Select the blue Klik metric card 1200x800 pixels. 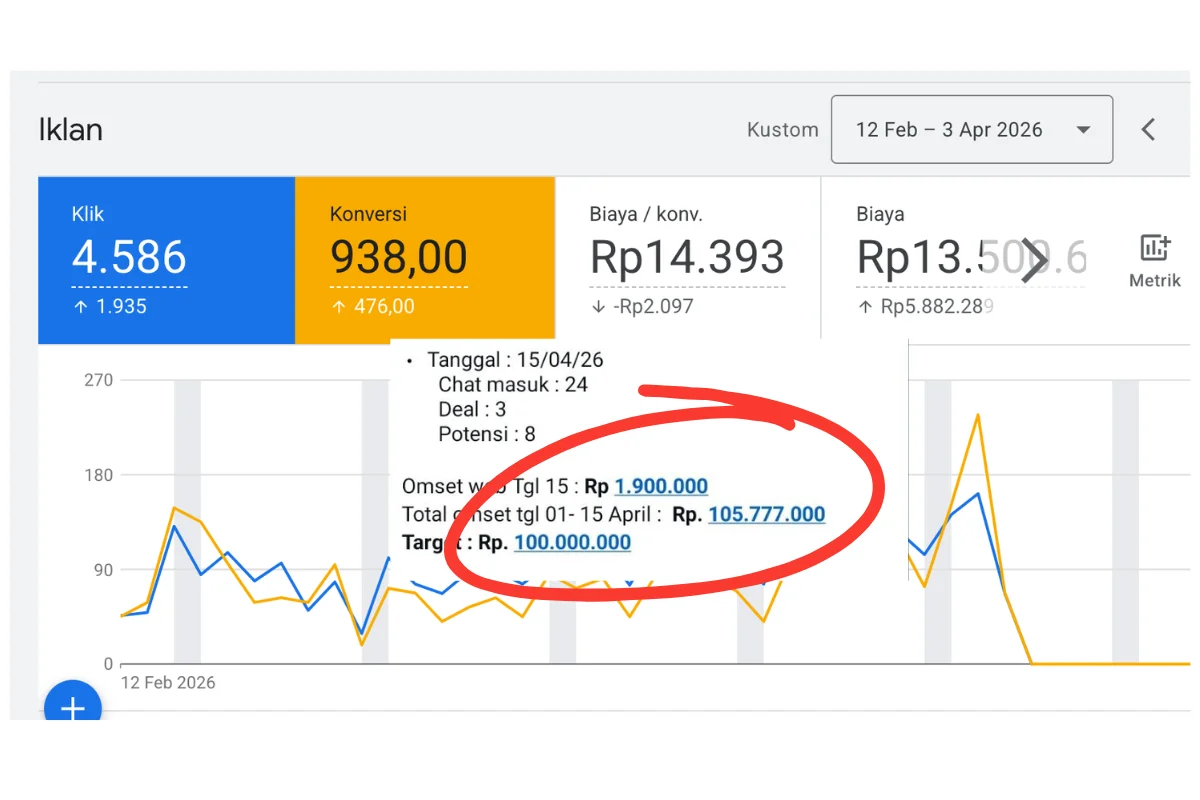pyautogui.click(x=166, y=260)
